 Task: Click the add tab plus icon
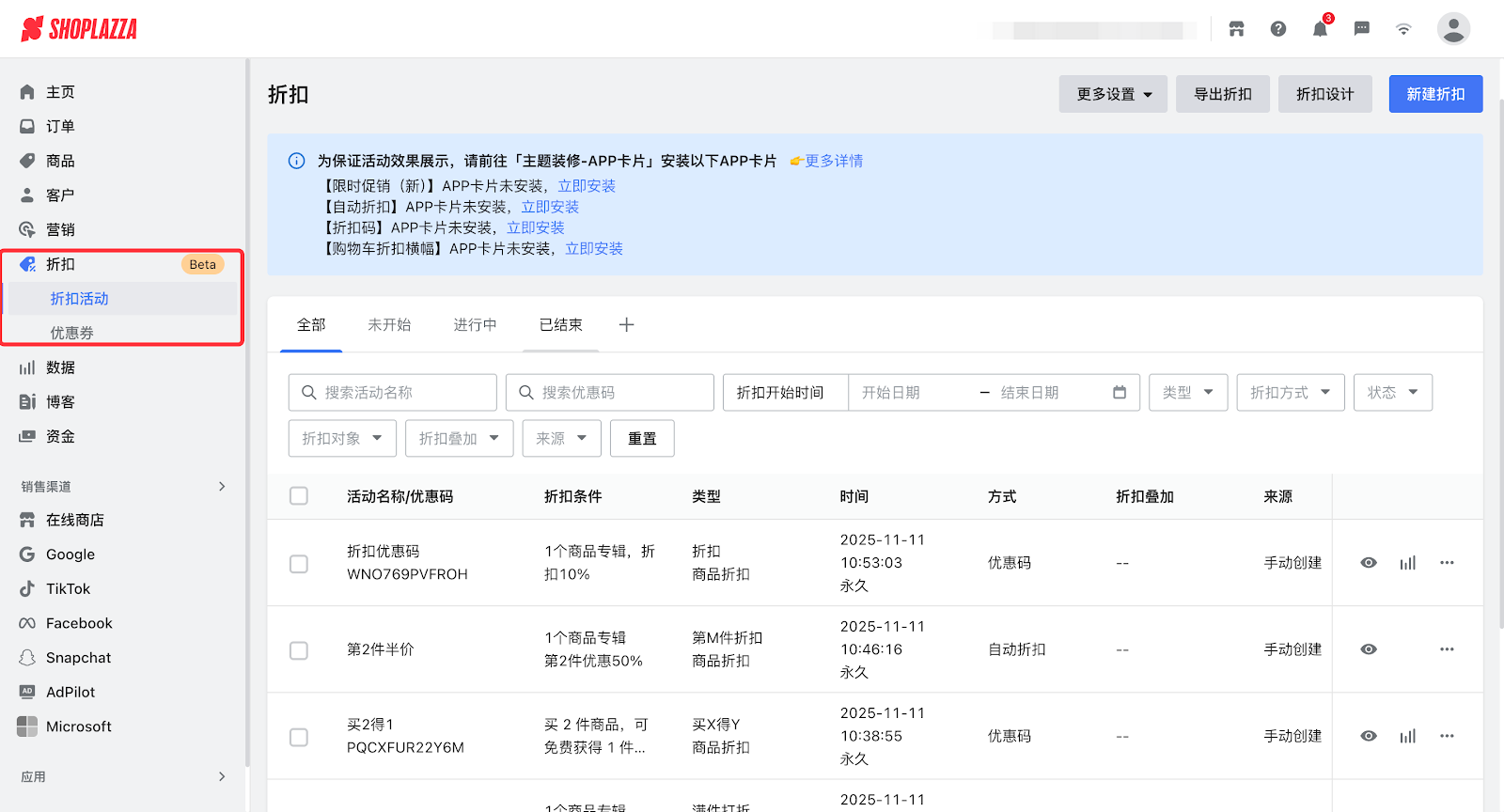627,325
